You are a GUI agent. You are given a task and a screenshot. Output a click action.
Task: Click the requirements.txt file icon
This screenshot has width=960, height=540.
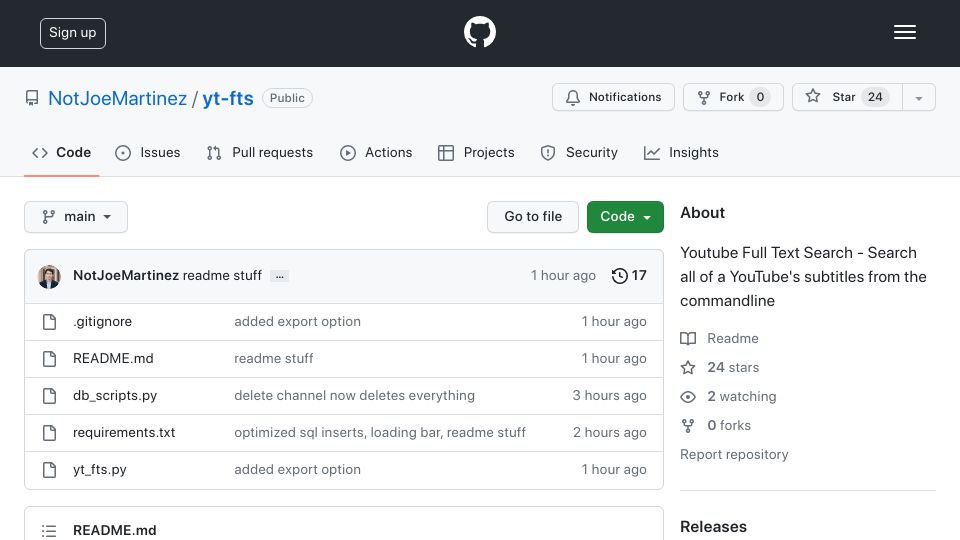pyautogui.click(x=50, y=433)
